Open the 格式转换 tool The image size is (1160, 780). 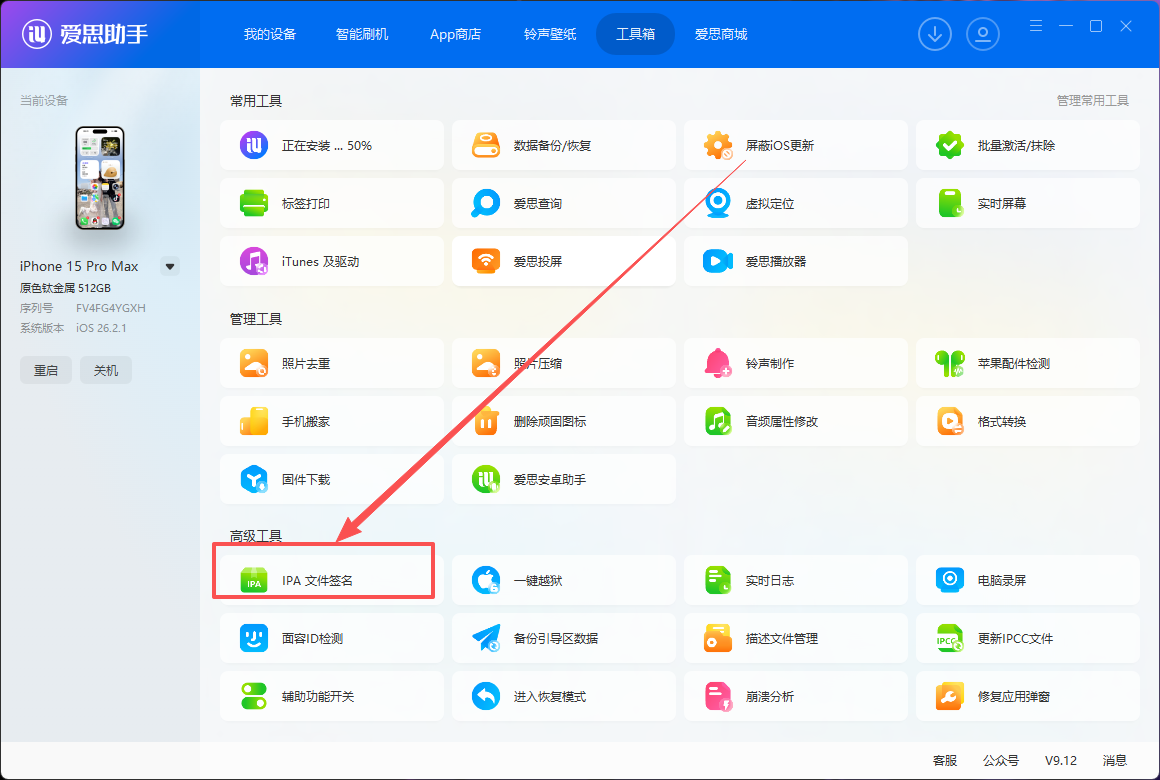click(x=1028, y=421)
